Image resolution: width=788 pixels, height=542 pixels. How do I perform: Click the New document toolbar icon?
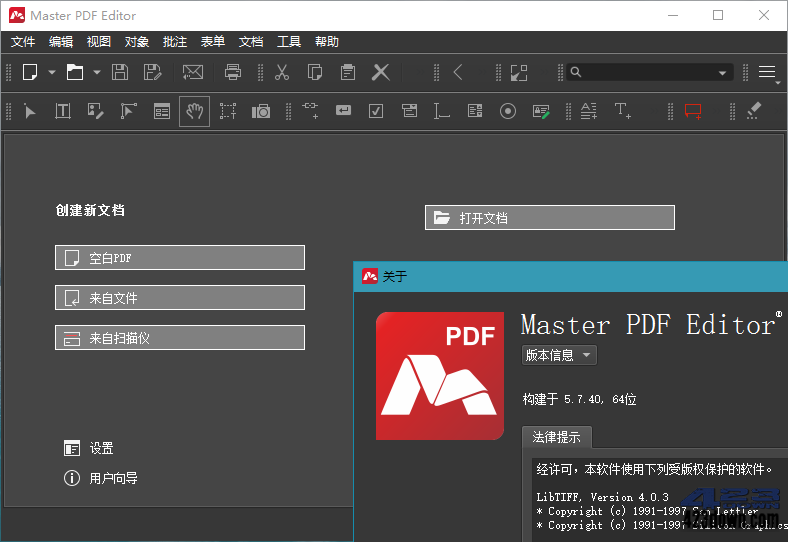click(x=30, y=72)
